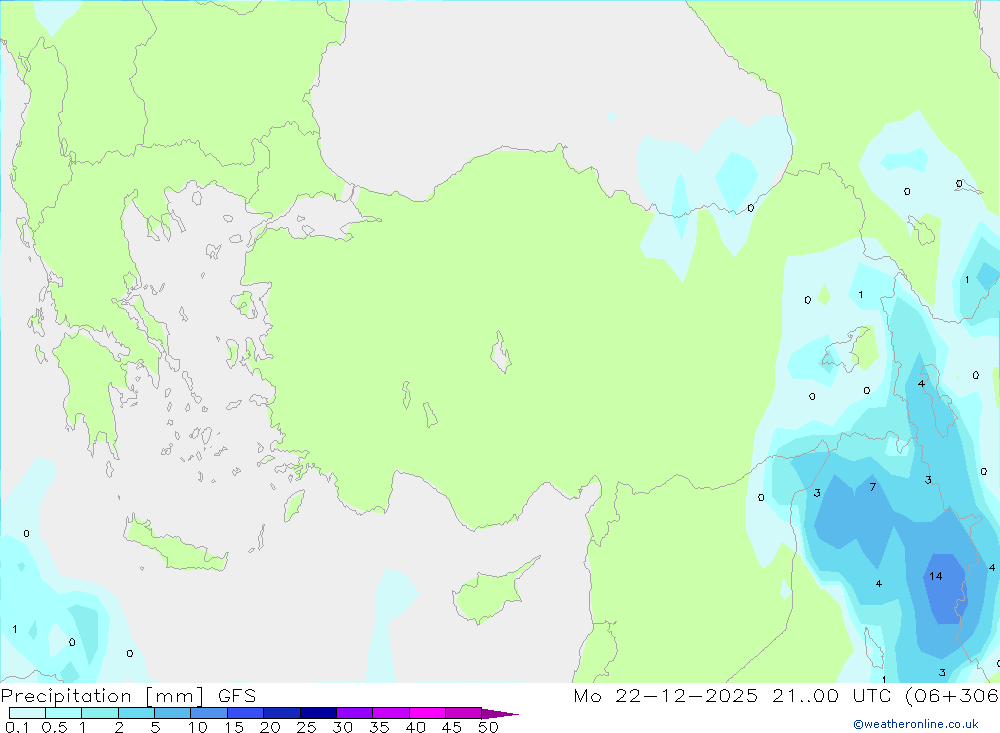Click legend label '45'

click(452, 727)
